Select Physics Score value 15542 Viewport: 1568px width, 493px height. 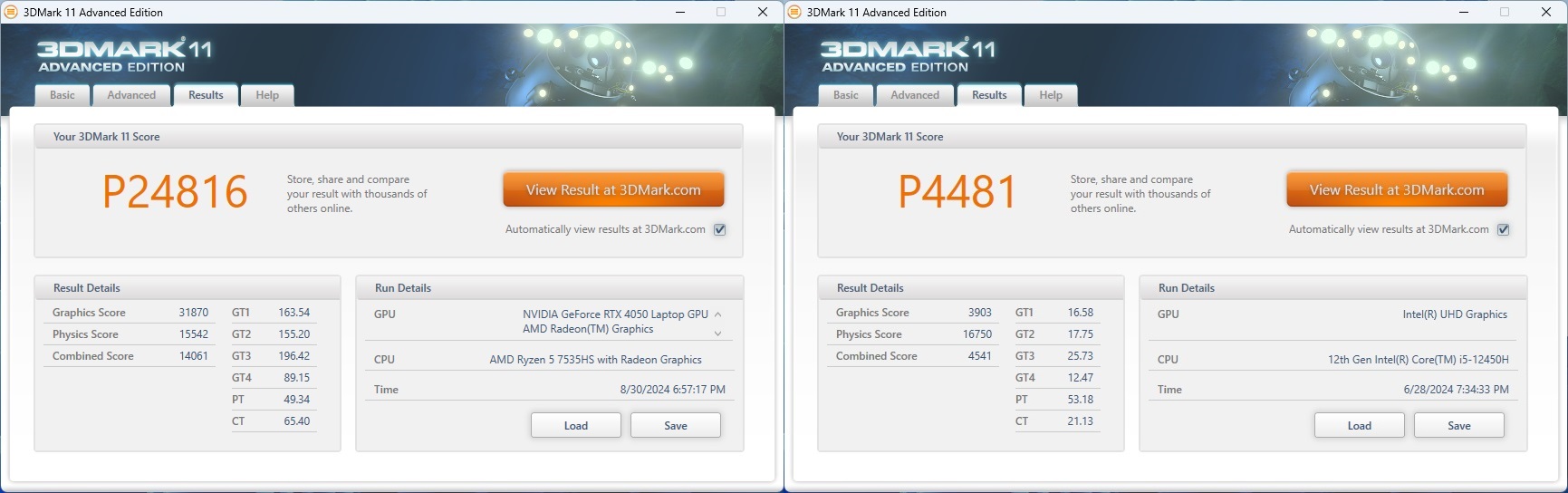pos(194,334)
